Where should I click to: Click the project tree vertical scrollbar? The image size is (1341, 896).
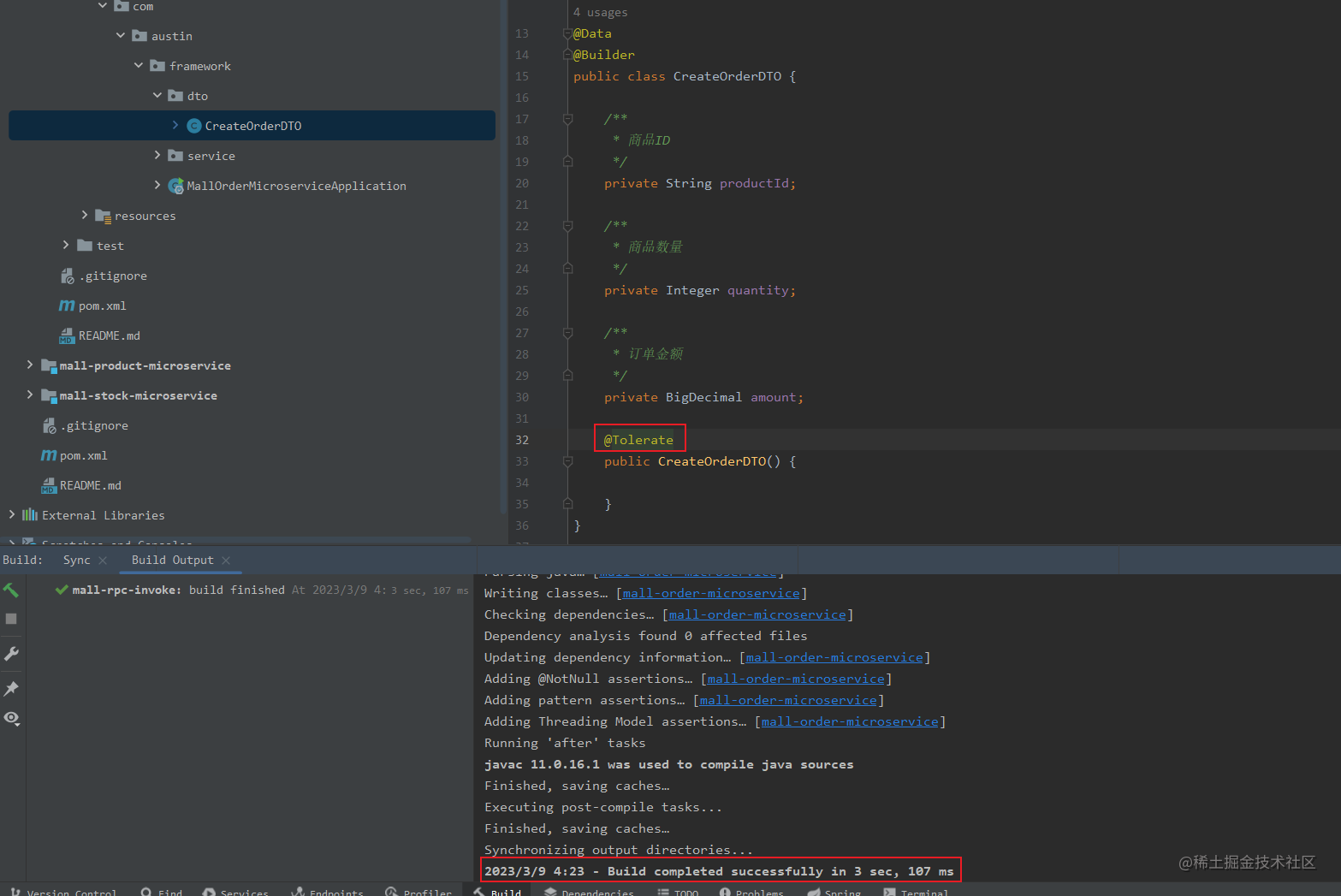pos(502,257)
